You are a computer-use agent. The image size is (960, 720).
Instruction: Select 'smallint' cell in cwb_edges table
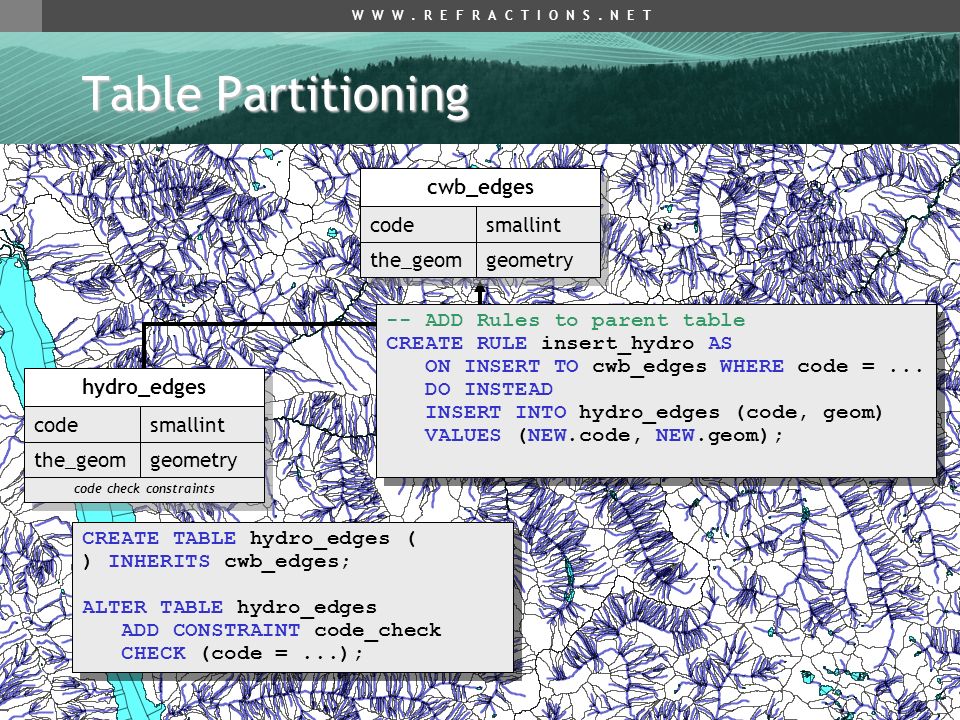point(538,225)
